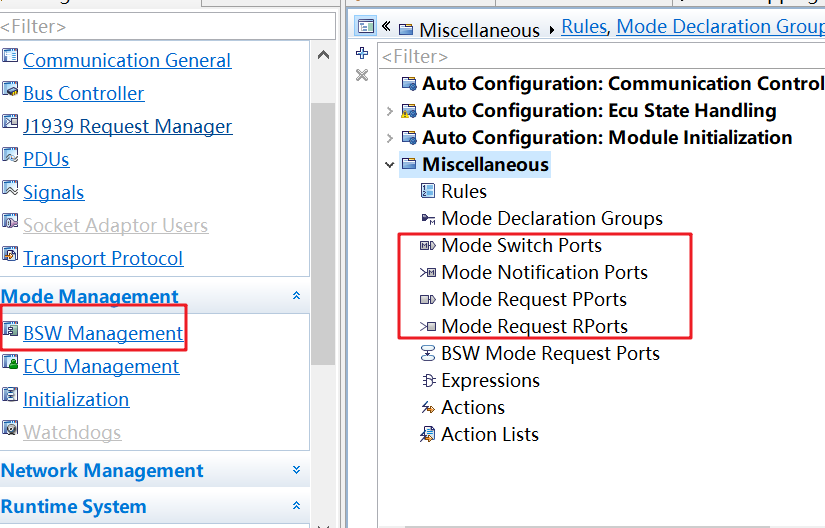Collapse the Miscellaneous tree node
This screenshot has height=528, width=825.
(x=389, y=165)
